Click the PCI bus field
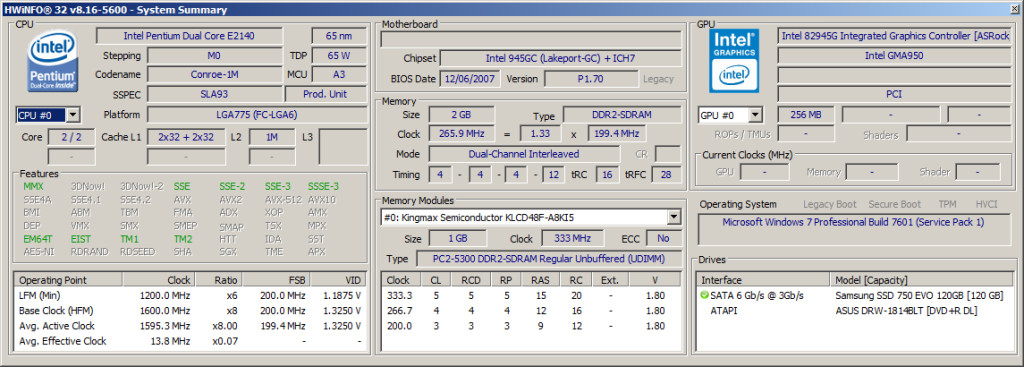The height and width of the screenshot is (367, 1024). [x=894, y=94]
